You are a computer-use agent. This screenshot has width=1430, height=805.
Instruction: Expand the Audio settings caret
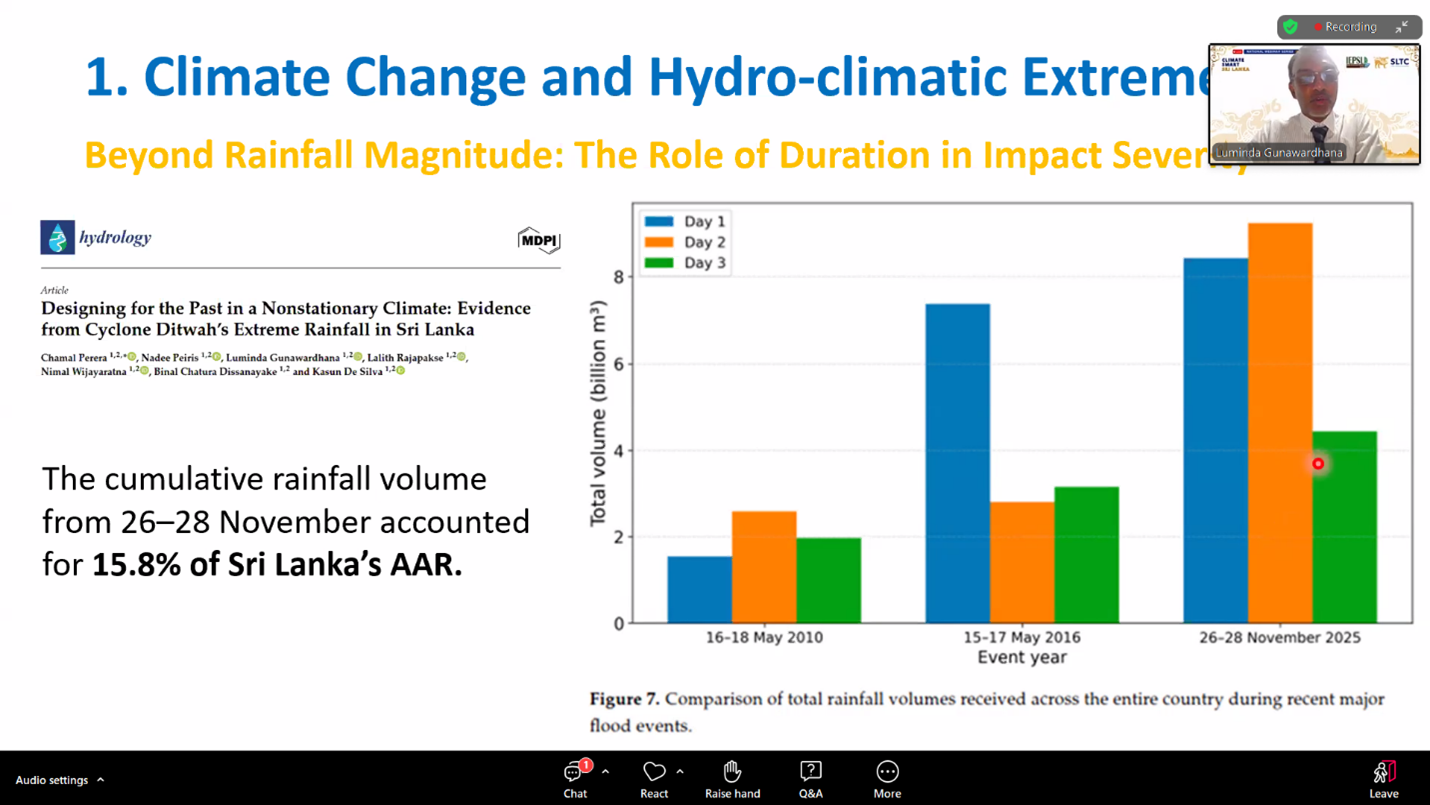[101, 780]
